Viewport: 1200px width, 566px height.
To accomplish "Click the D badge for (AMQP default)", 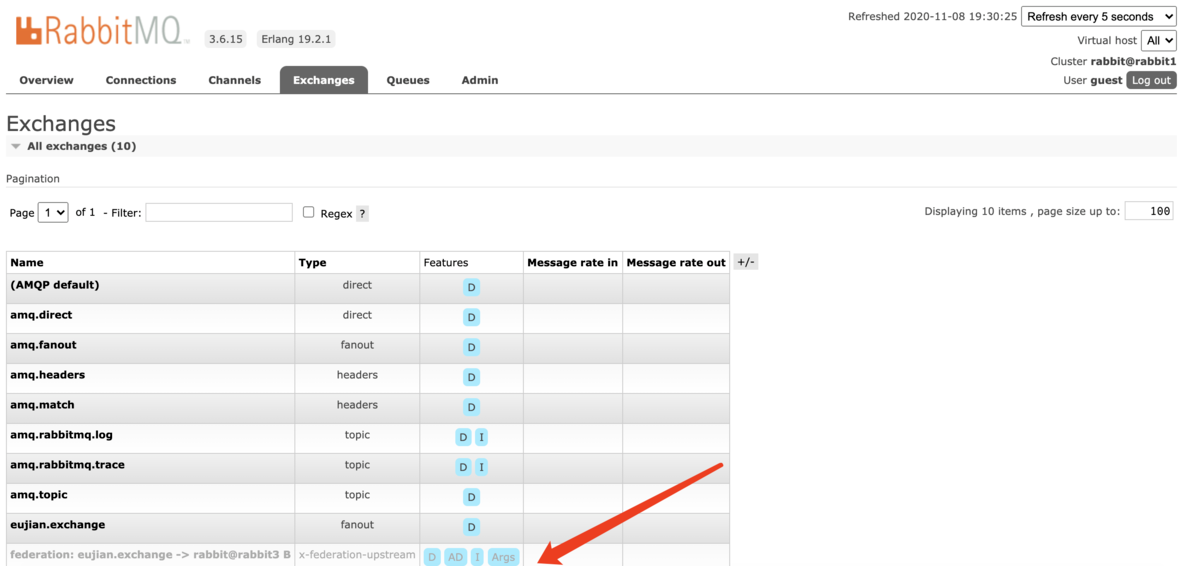I will coord(471,287).
